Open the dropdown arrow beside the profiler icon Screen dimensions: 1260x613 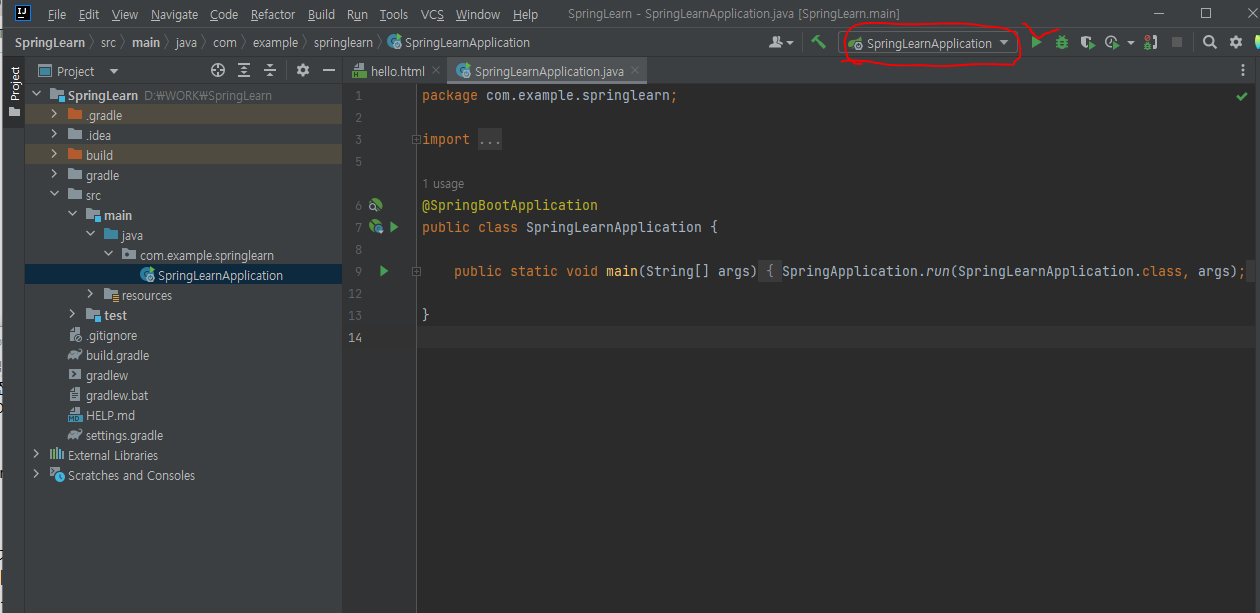tap(1131, 43)
